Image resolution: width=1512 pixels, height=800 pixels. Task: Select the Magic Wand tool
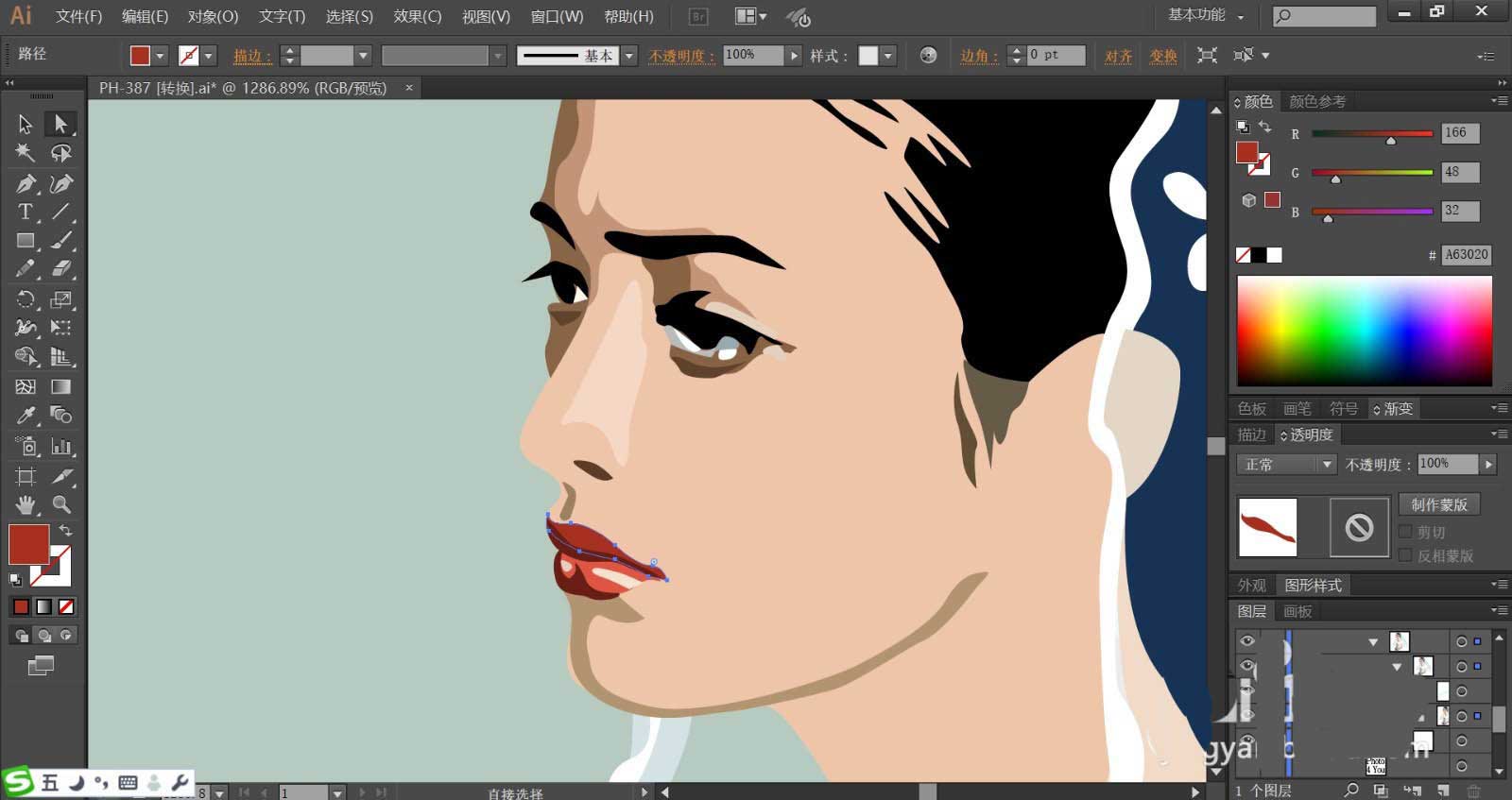point(26,153)
